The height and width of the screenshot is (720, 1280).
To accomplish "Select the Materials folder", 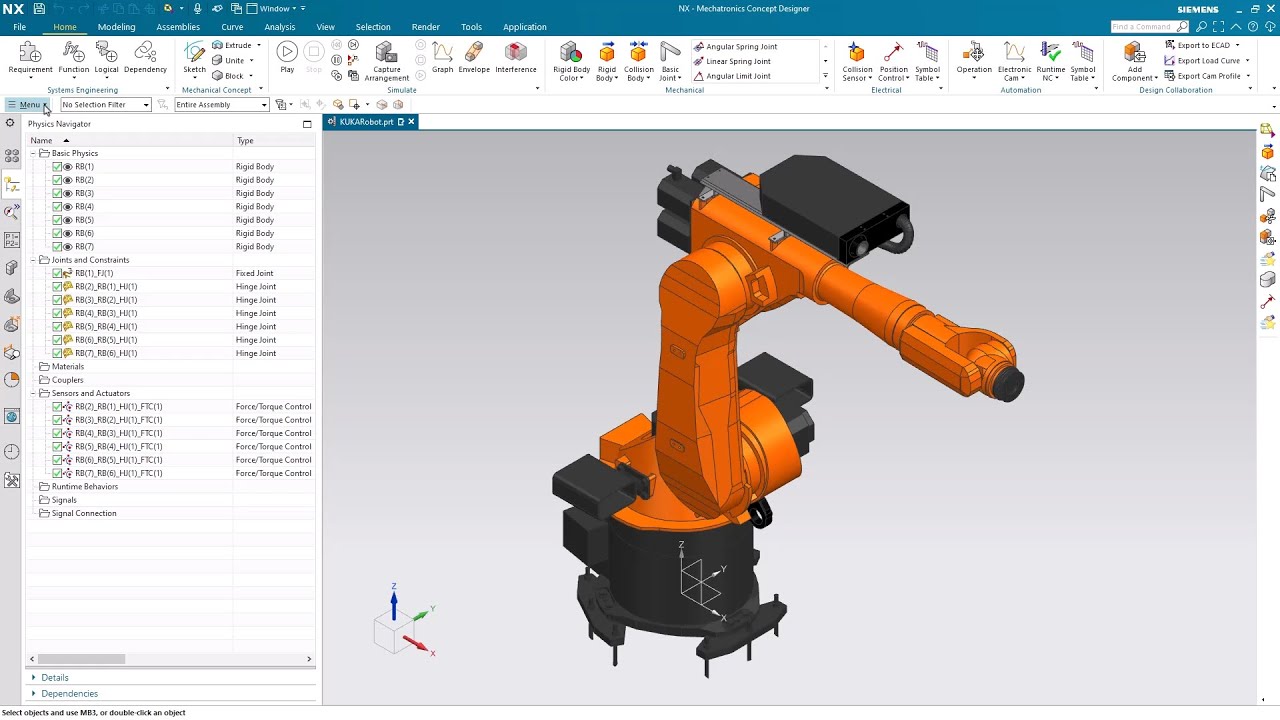I will [x=67, y=367].
